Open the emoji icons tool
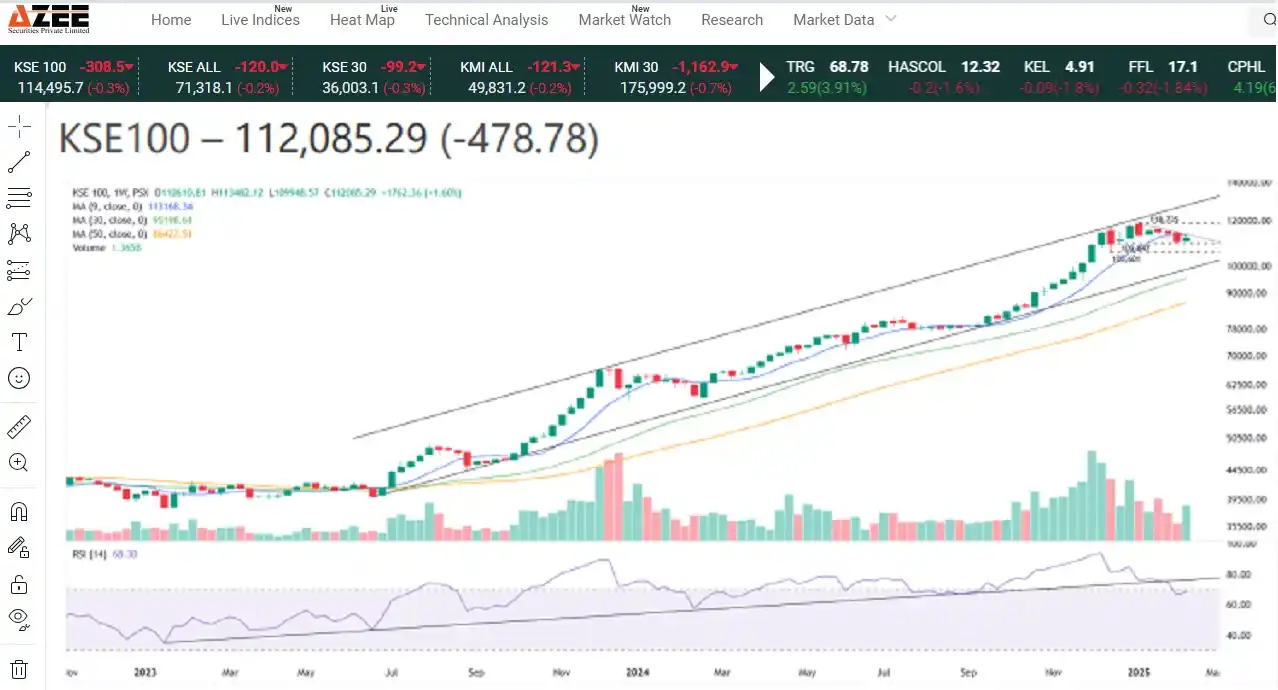This screenshot has height=690, width=1278. 19,378
